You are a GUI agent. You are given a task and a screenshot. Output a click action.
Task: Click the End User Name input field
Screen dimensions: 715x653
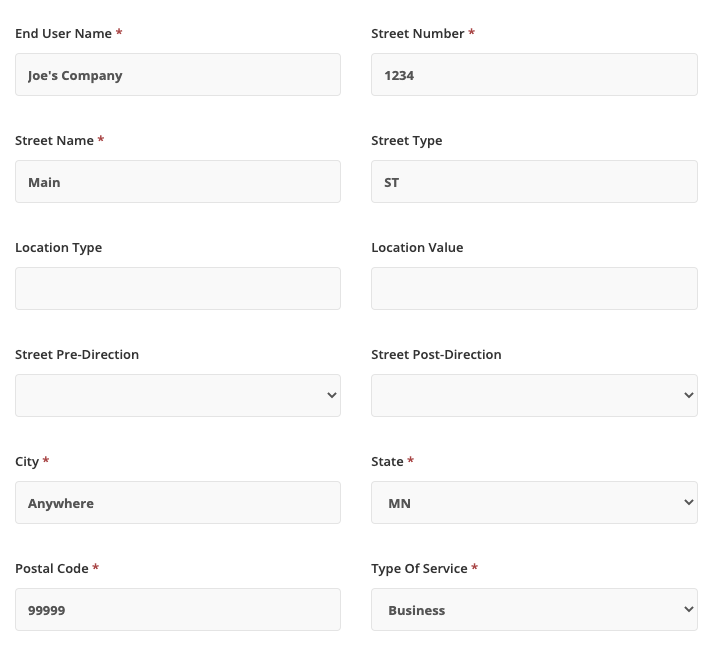click(x=177, y=75)
